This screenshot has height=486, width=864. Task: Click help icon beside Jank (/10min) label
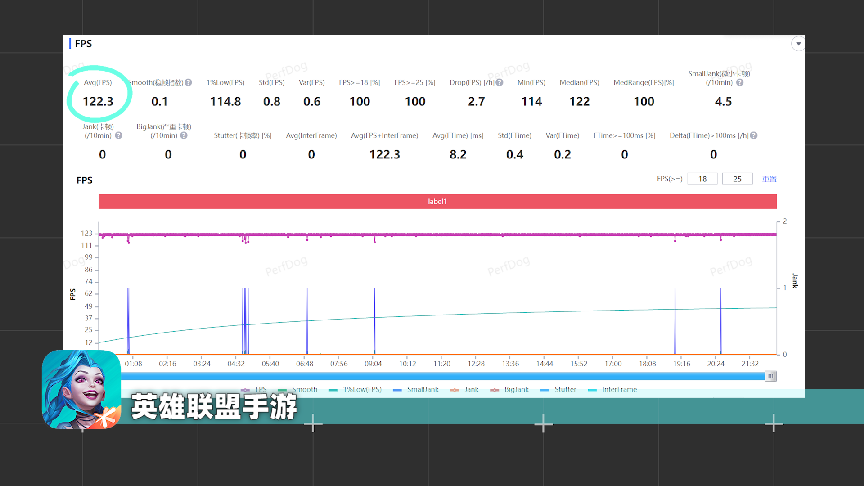(x=118, y=135)
